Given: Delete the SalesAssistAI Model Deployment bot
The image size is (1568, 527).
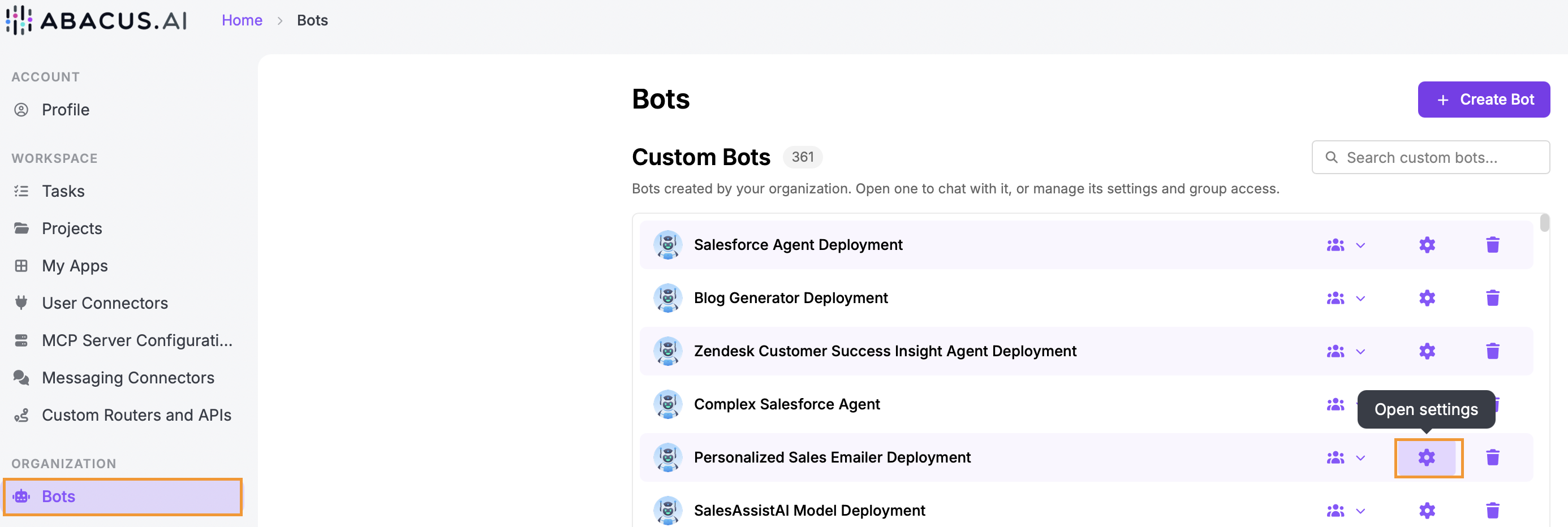Looking at the screenshot, I should pyautogui.click(x=1493, y=511).
